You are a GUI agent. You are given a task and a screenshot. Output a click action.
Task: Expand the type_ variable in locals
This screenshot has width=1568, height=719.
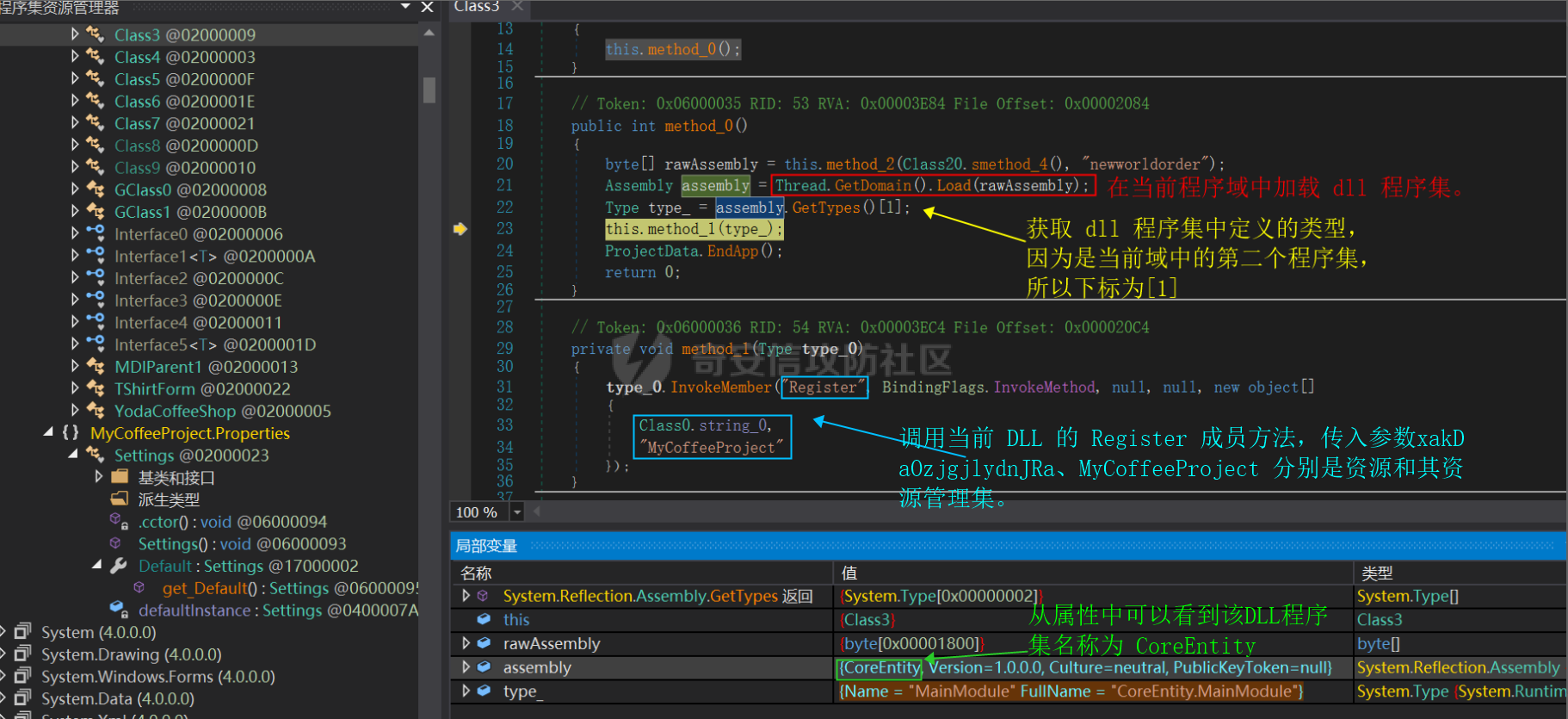point(466,691)
